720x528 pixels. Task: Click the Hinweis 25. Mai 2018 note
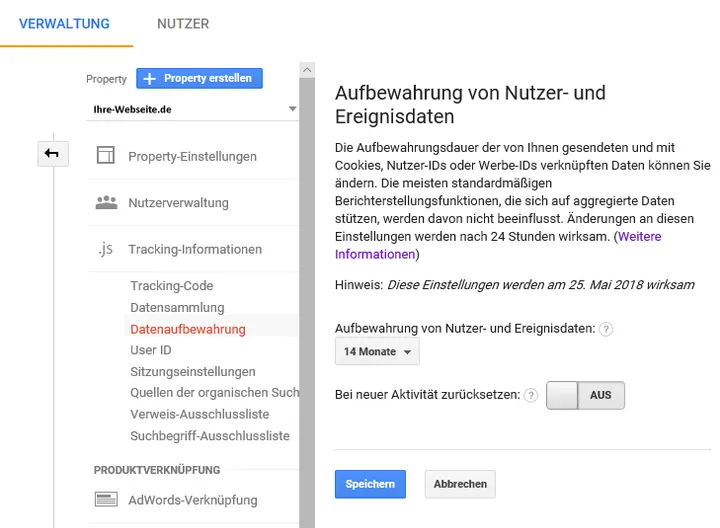[x=515, y=285]
